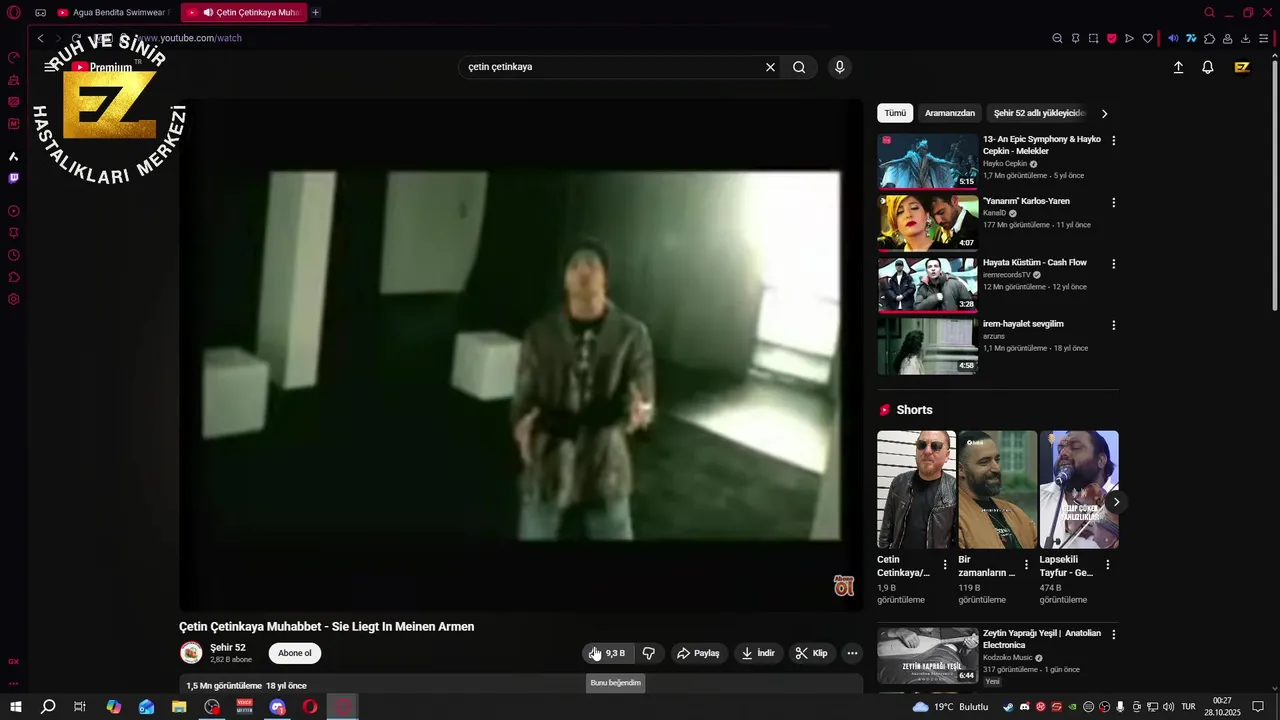
Task: Open Yanarım Karlos-Yaren video thumbnail
Action: pos(928,222)
